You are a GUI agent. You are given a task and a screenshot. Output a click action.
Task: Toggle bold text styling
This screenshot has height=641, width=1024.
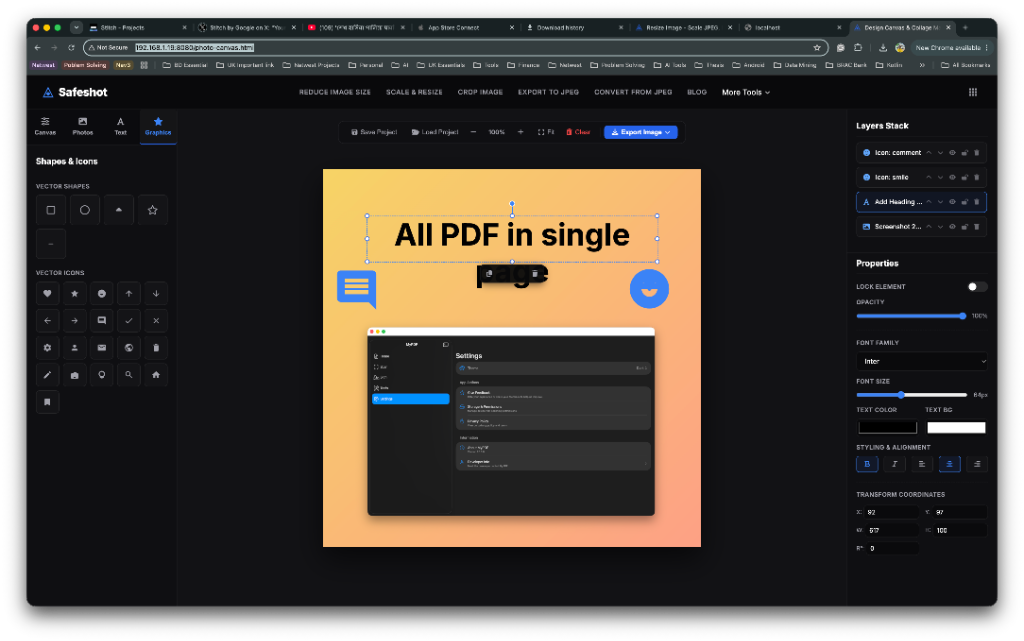coord(867,464)
